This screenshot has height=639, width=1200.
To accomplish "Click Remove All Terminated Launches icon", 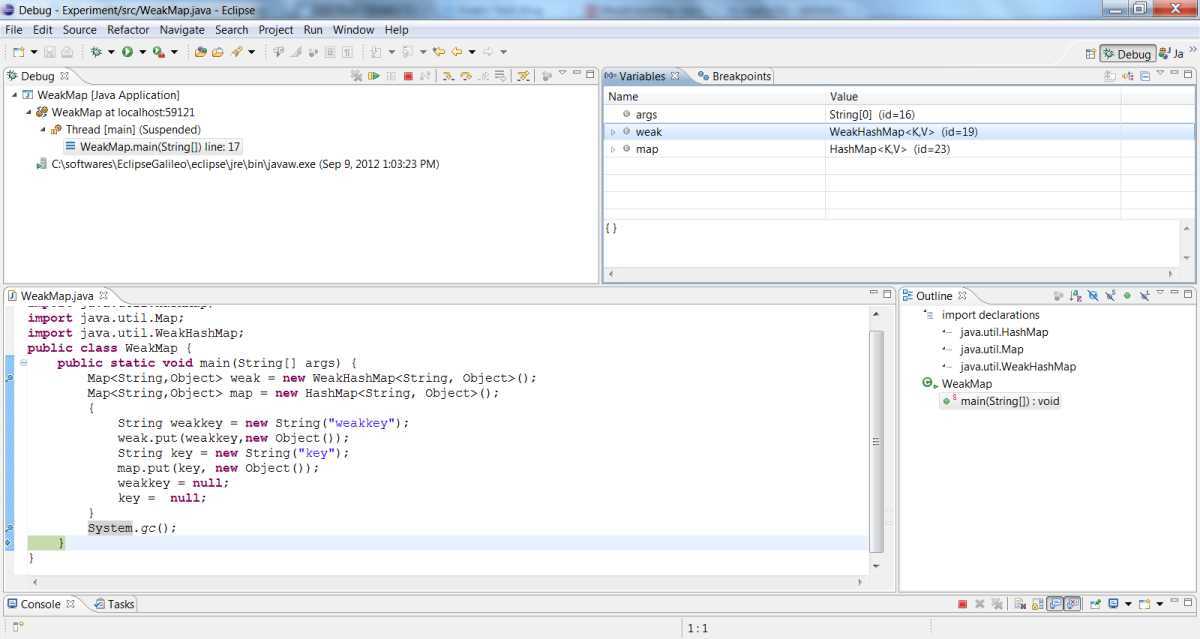I will [x=356, y=76].
